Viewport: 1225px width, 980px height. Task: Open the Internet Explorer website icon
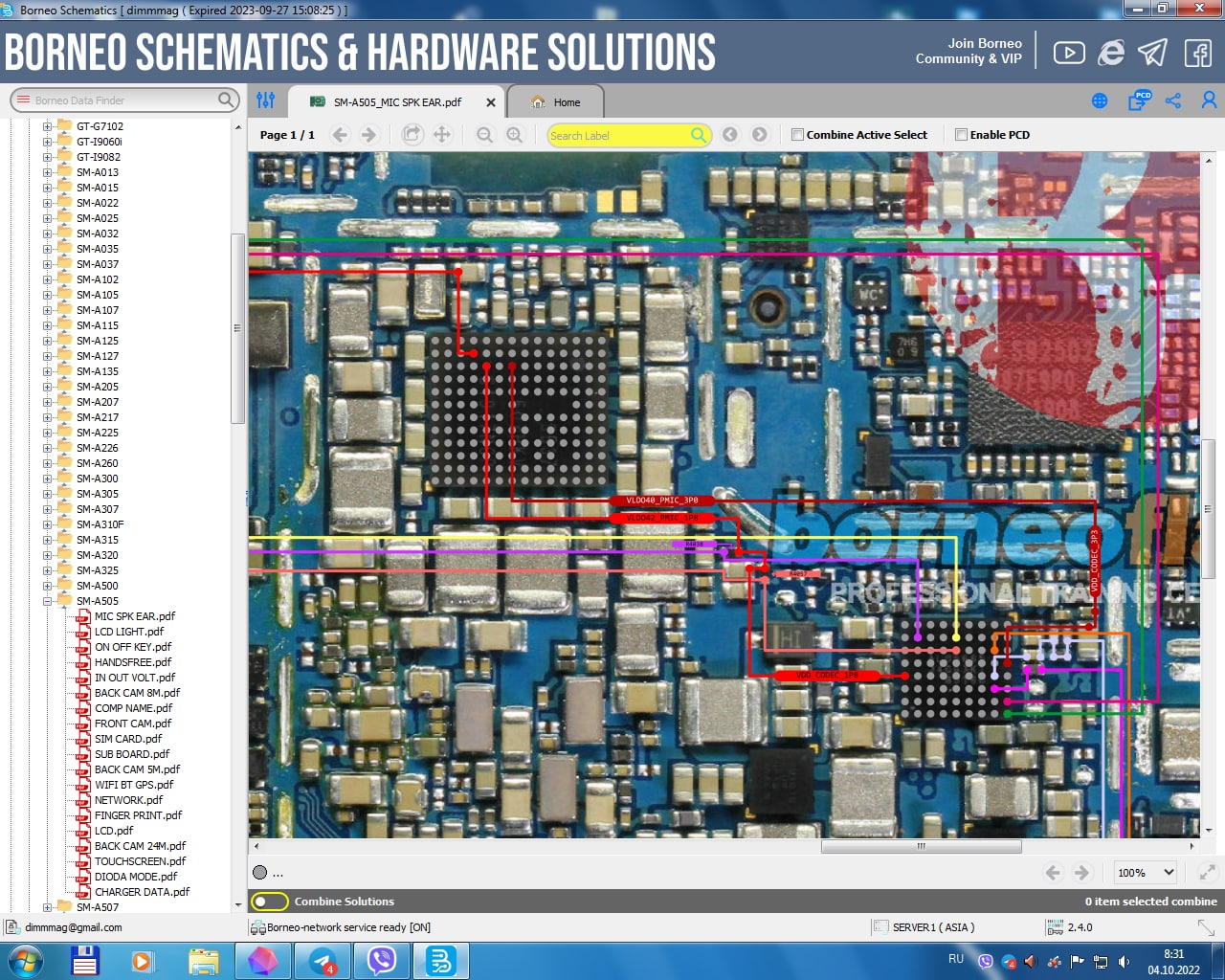point(1111,53)
